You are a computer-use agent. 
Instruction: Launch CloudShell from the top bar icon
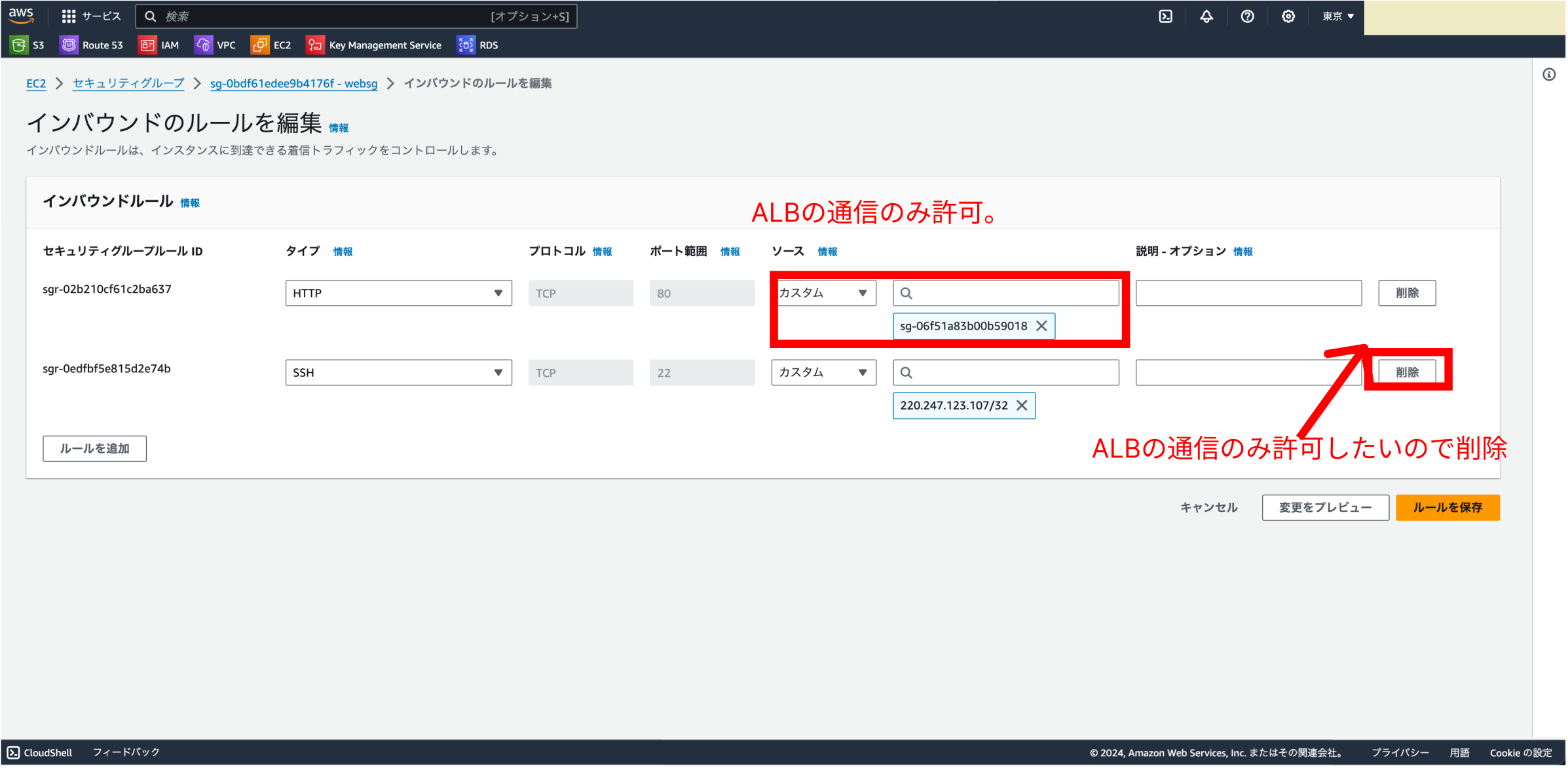point(1166,16)
